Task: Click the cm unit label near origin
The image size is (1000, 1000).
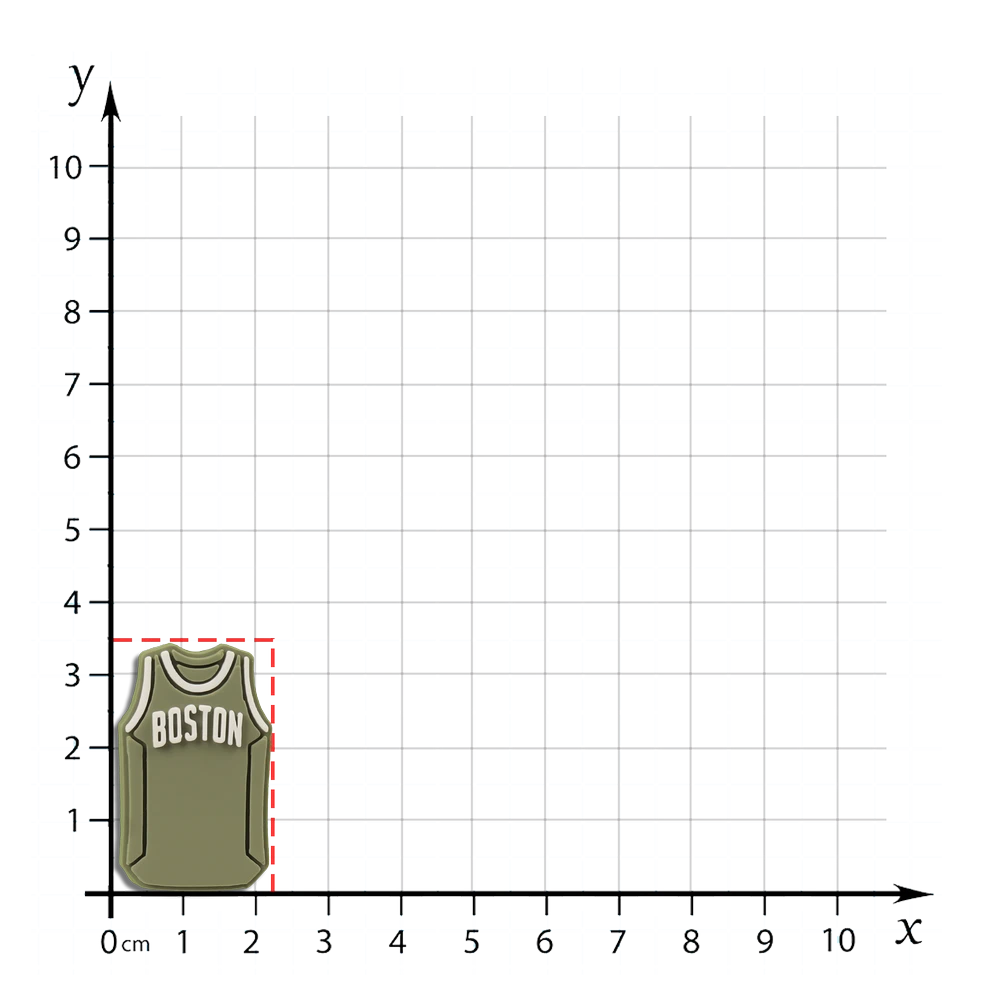Action: click(136, 943)
